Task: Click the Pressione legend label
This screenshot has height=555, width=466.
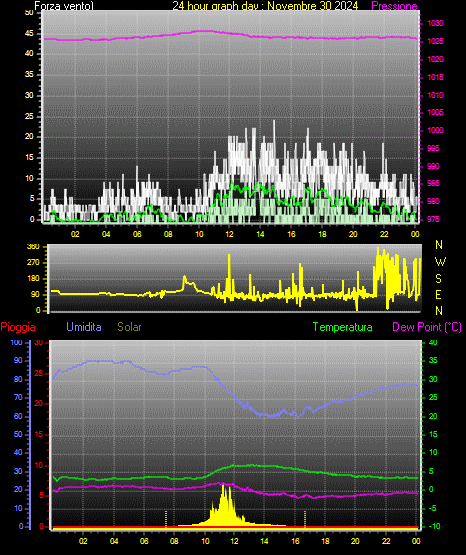Action: pyautogui.click(x=394, y=6)
